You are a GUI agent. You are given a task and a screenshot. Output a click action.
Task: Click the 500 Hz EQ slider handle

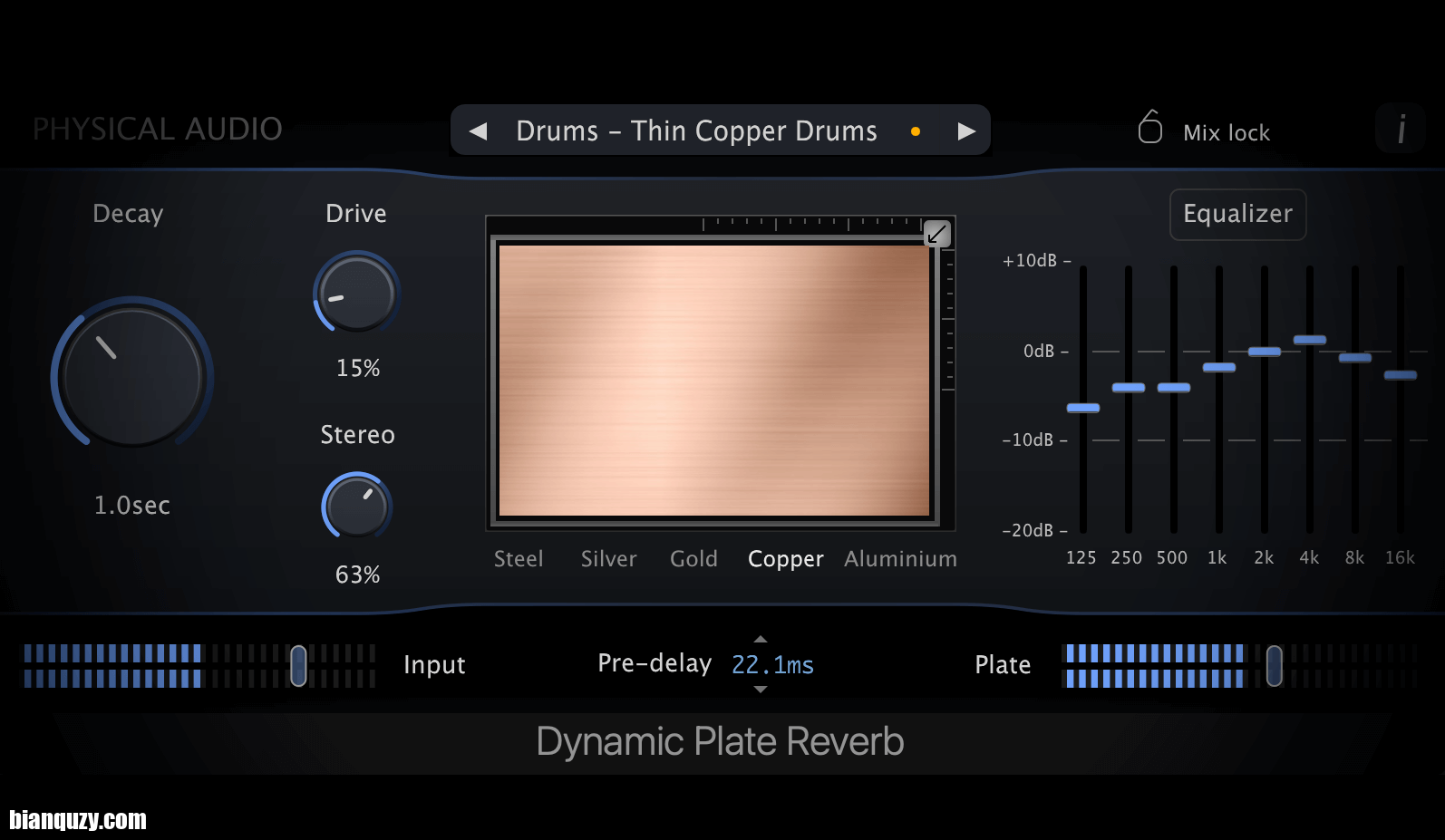pos(1174,388)
